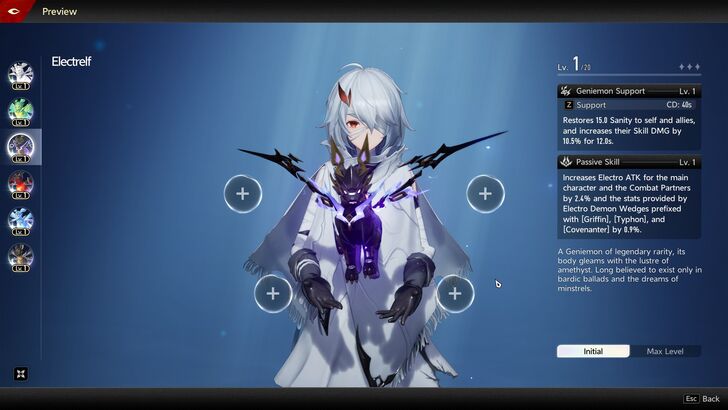Switch stats to Initial
Image resolution: width=728 pixels, height=410 pixels.
click(593, 351)
